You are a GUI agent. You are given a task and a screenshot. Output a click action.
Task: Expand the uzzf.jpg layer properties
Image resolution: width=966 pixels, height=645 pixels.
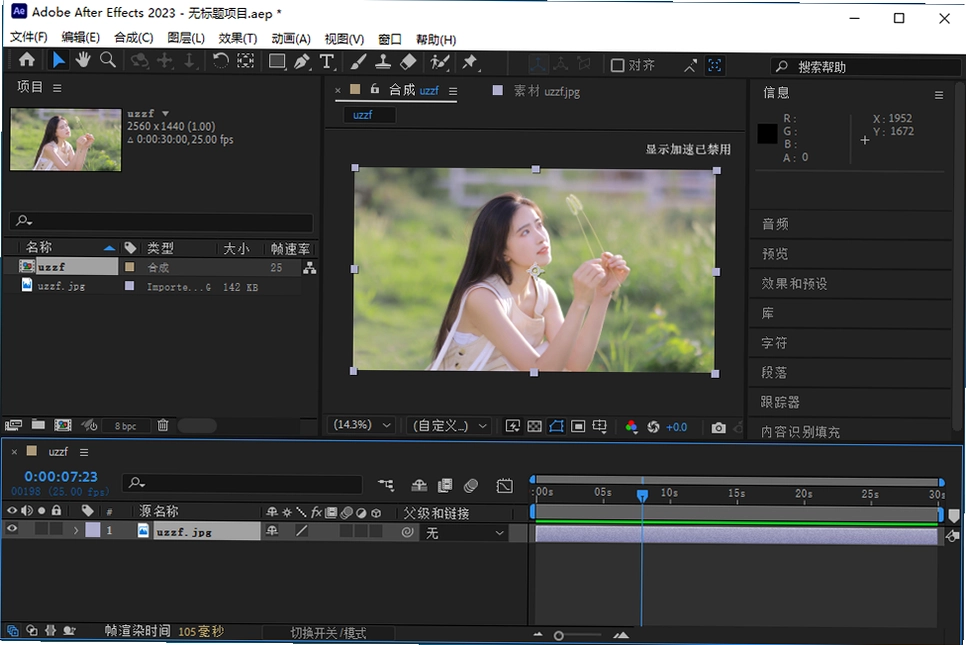click(x=76, y=530)
